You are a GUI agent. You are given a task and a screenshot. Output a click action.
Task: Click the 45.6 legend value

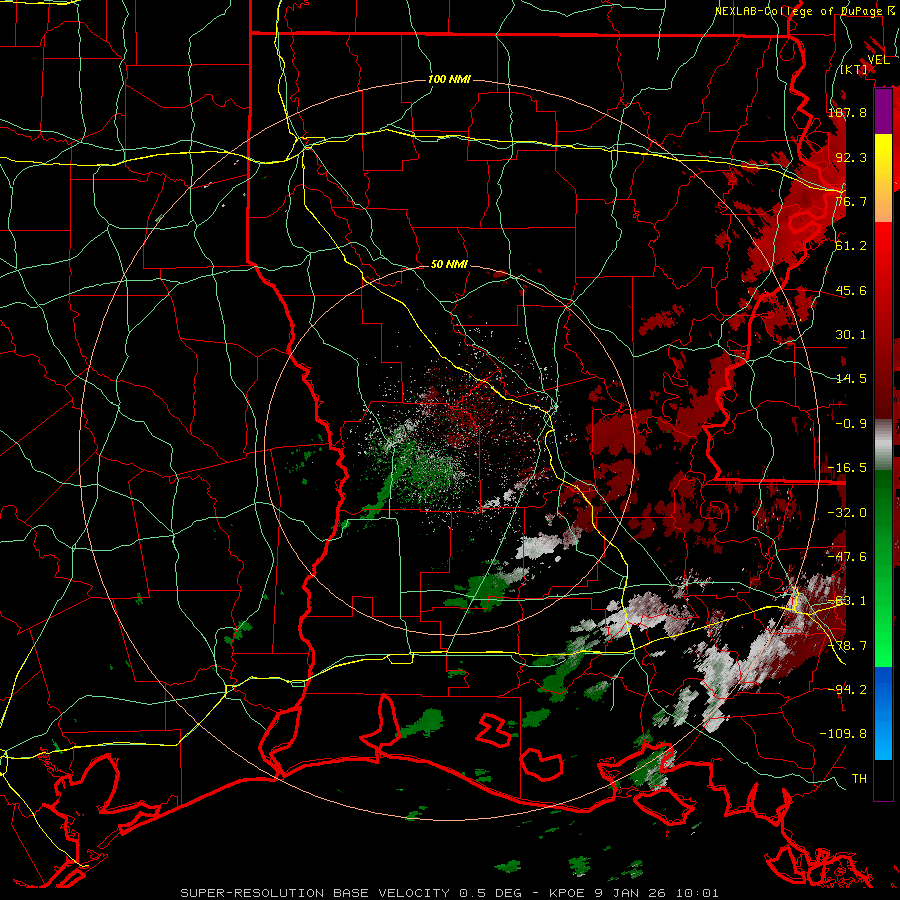[851, 290]
